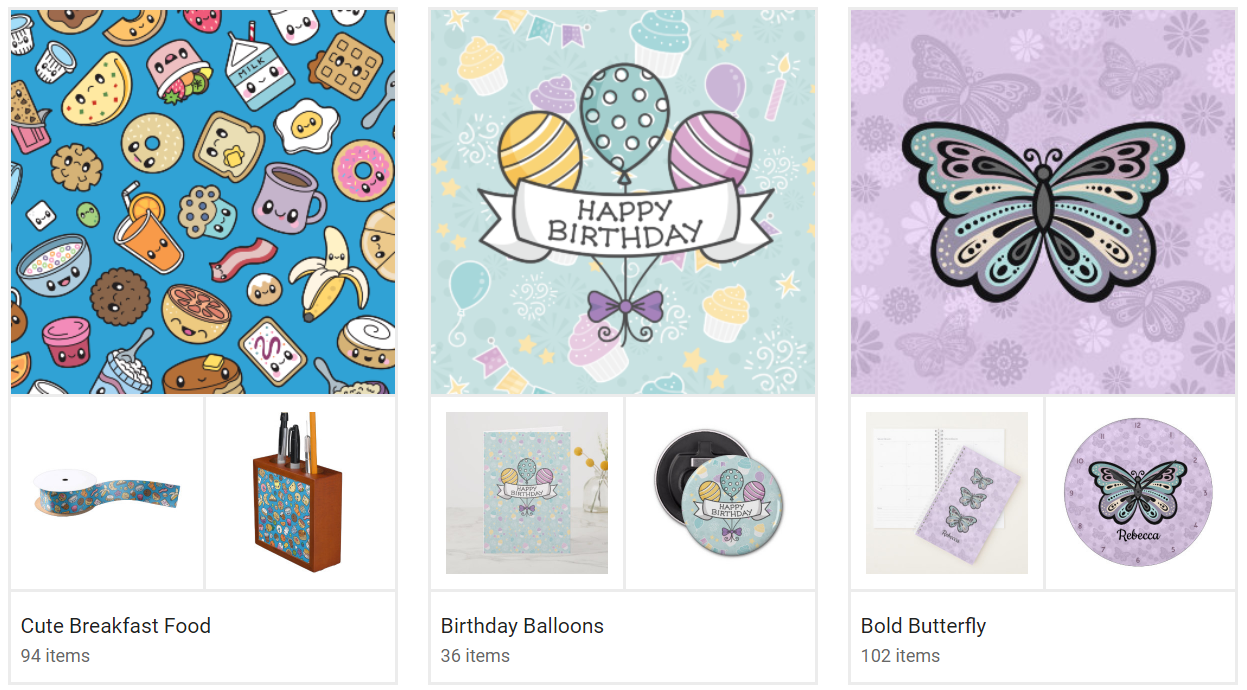
Task: Open the large Bold Butterfly cover image
Action: [x=1043, y=203]
